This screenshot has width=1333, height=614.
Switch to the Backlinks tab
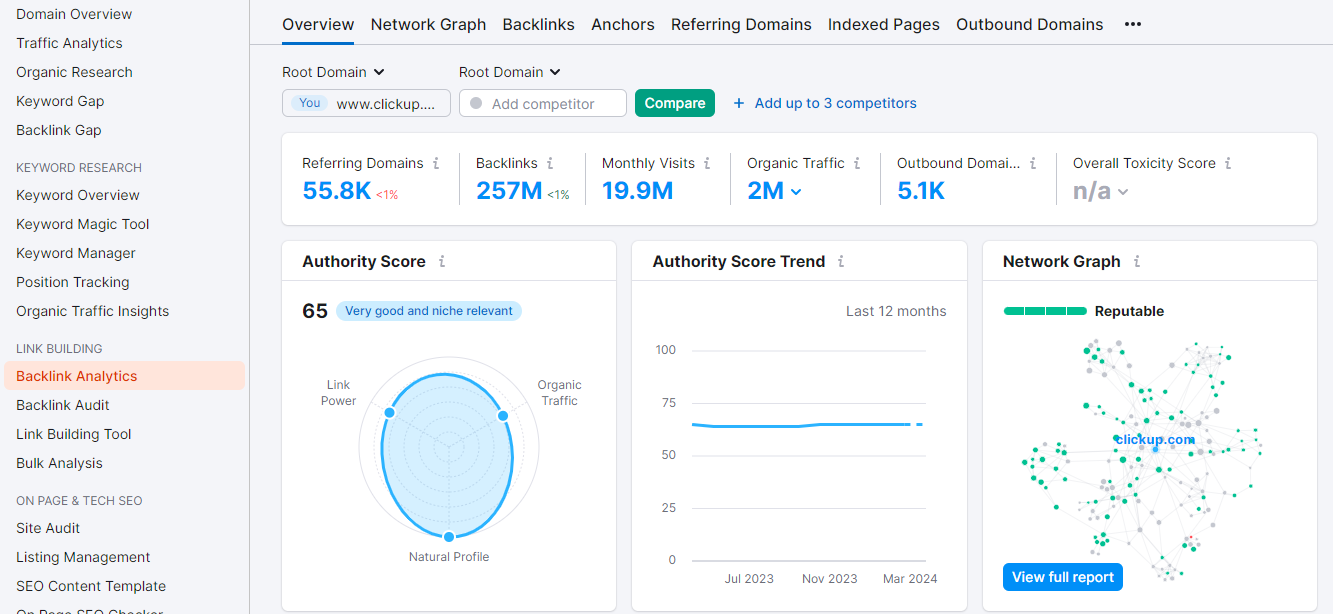coord(539,24)
